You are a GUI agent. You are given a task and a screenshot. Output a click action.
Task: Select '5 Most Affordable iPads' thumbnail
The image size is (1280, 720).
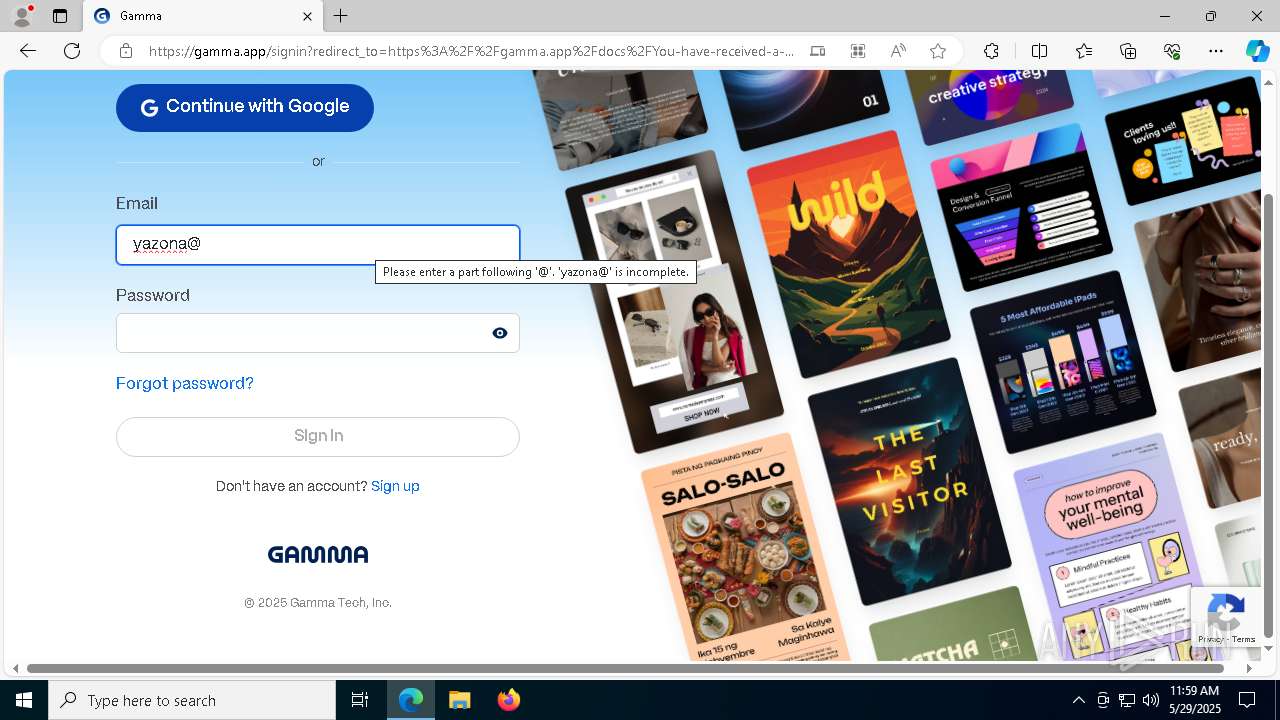point(1062,362)
